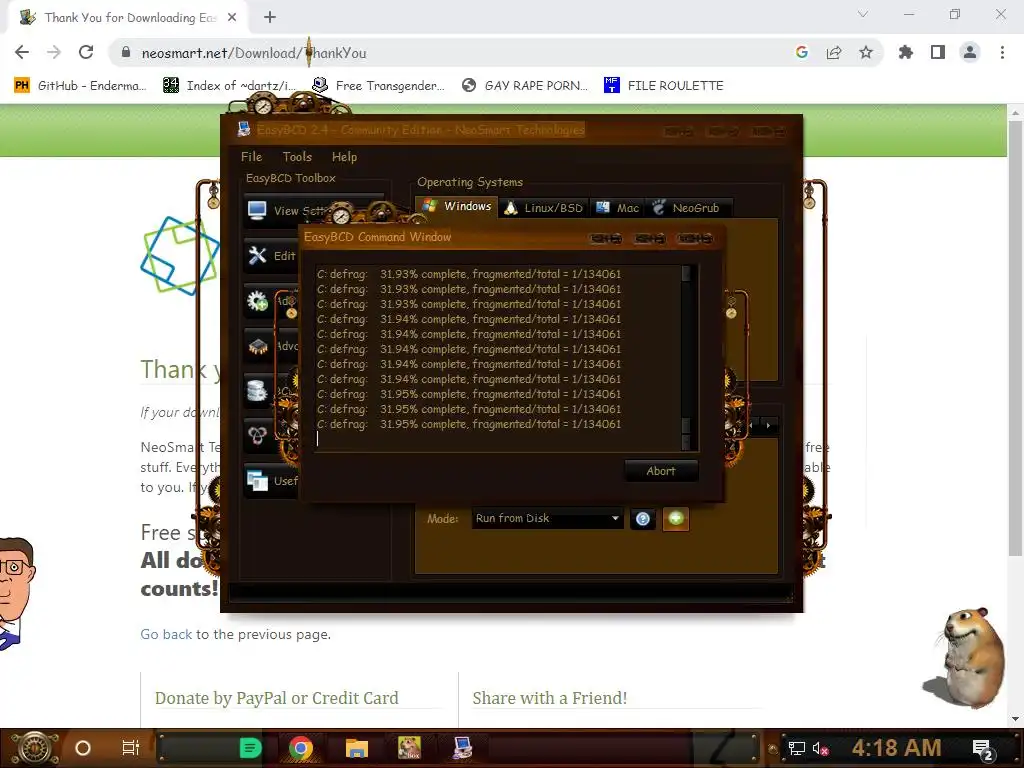Click the tab strip left scroll arrow
The width and height of the screenshot is (1024, 768).
(752, 426)
